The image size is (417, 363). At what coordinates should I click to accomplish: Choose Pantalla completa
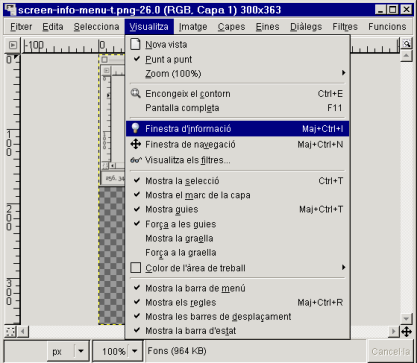pyautogui.click(x=237, y=108)
